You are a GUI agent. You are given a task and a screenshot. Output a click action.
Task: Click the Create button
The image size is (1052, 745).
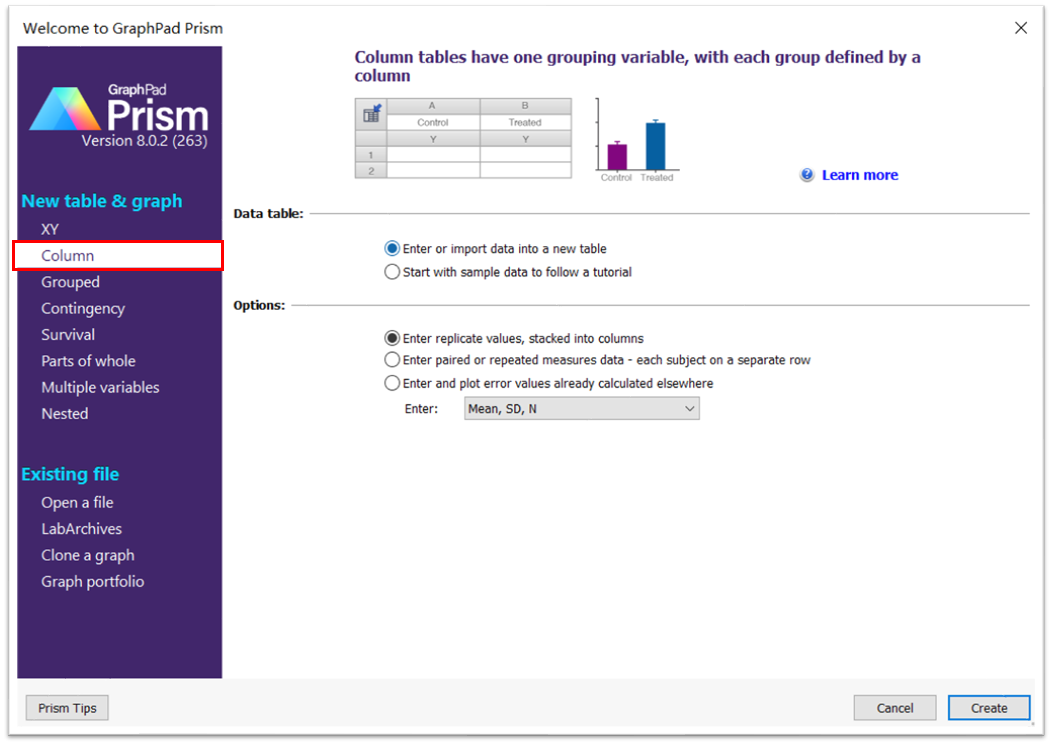[989, 708]
